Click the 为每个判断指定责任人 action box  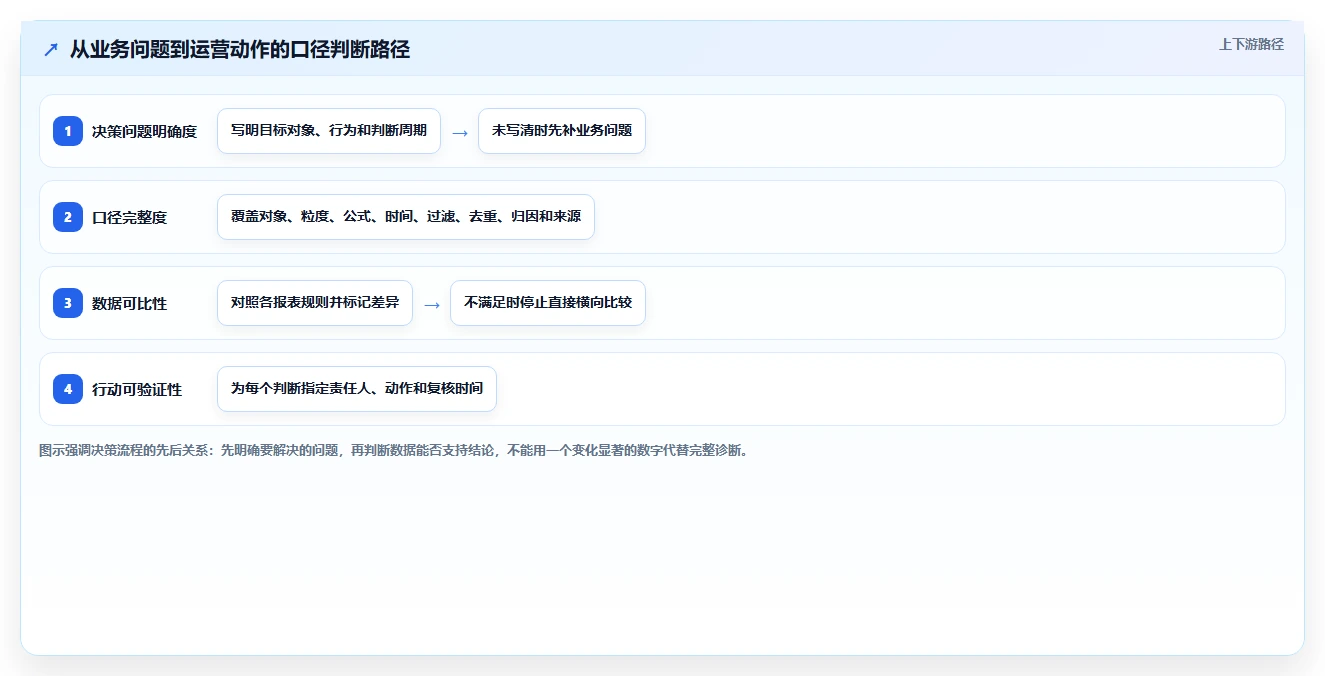tap(357, 389)
